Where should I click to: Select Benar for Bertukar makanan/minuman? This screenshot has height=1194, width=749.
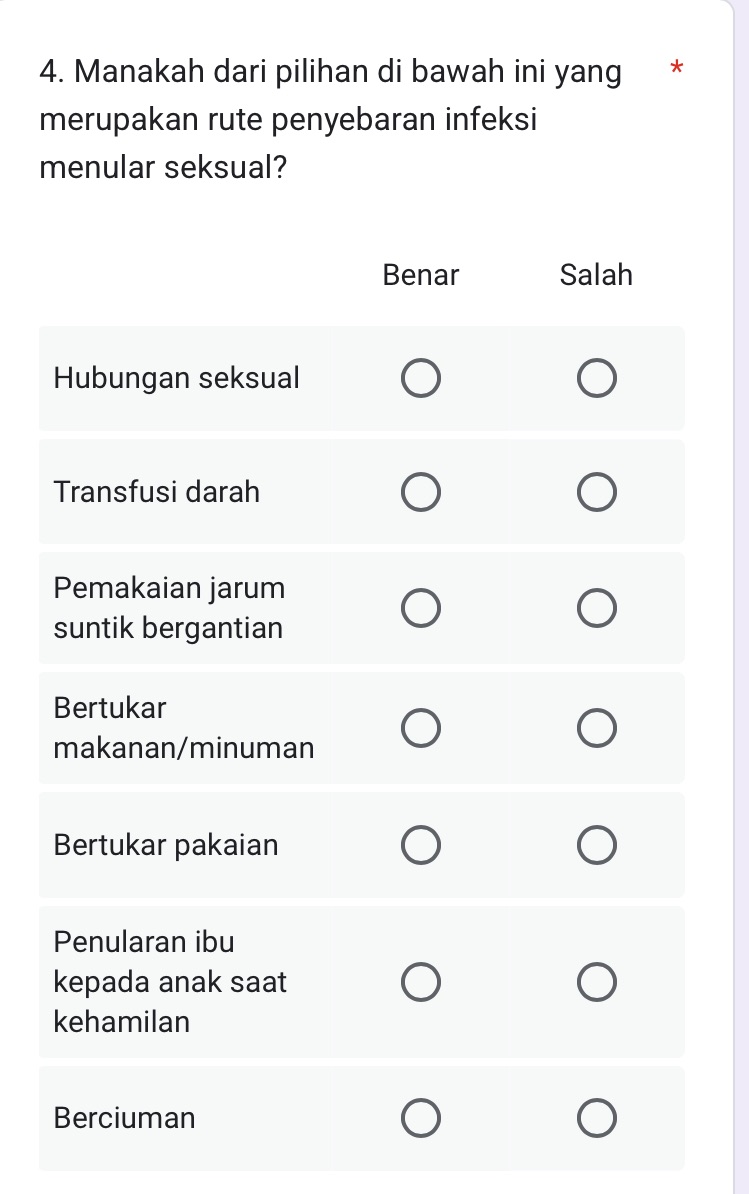pos(420,728)
